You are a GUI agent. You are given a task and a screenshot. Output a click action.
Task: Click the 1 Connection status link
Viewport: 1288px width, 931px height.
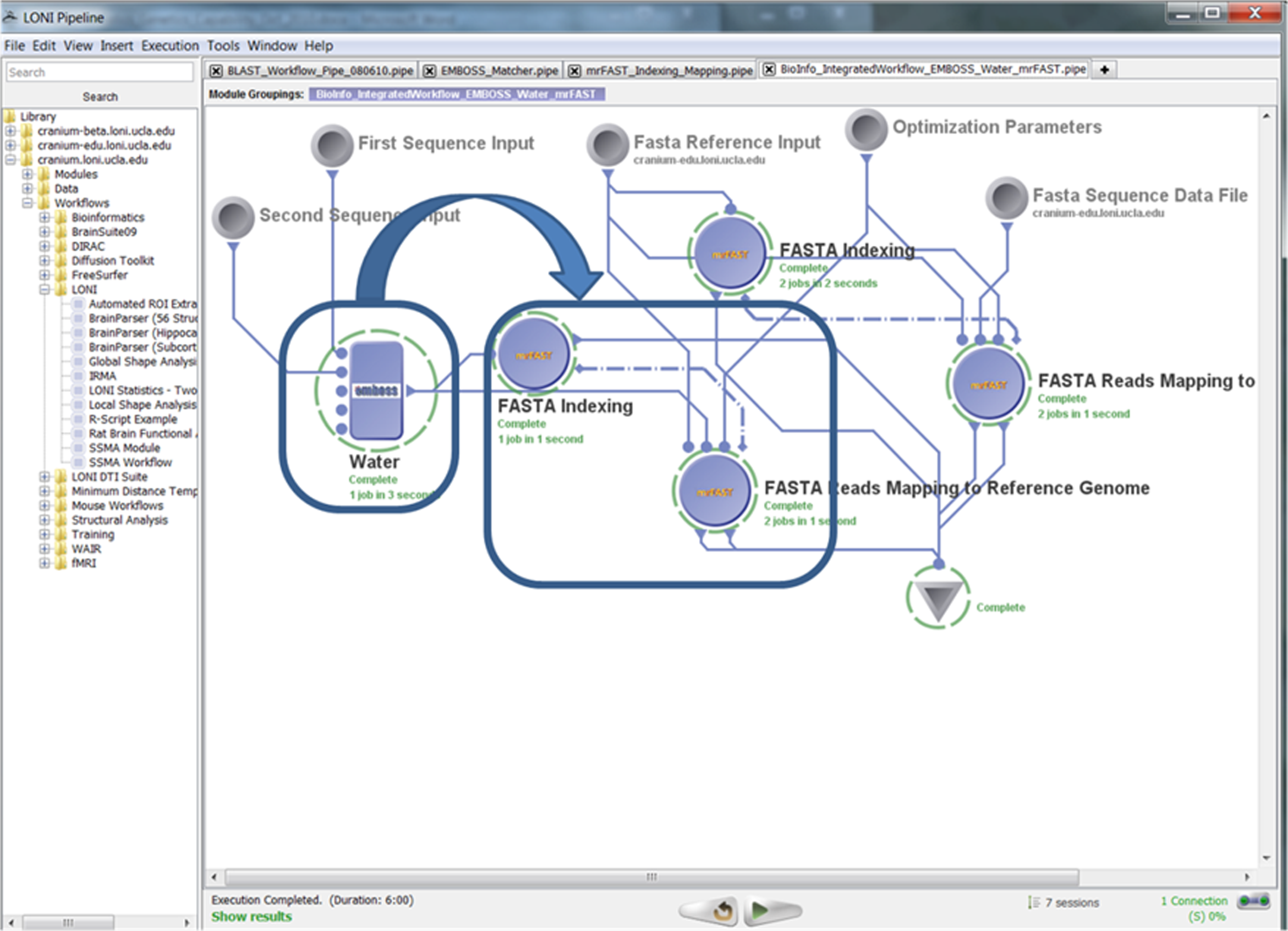coord(1194,901)
